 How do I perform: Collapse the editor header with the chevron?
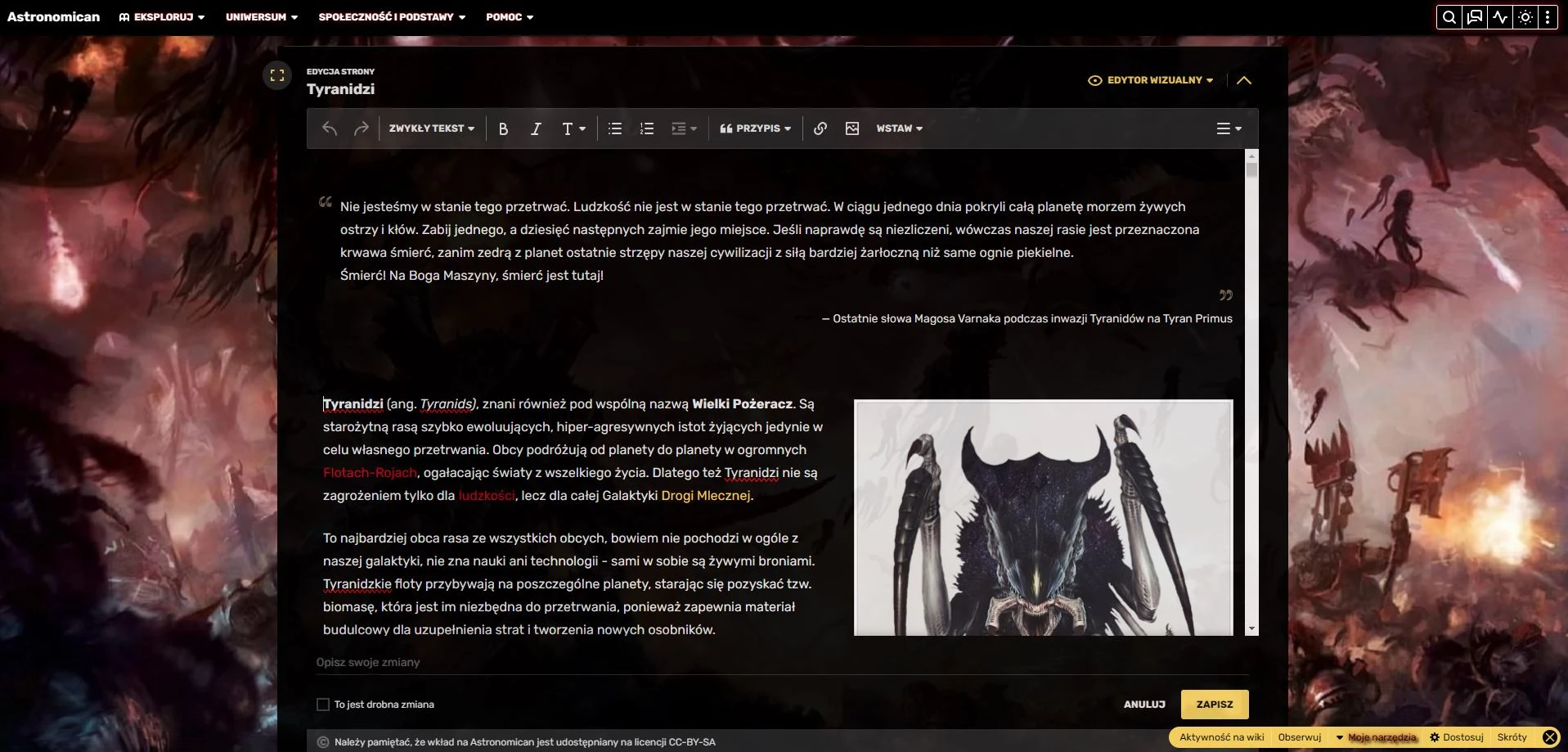1244,80
